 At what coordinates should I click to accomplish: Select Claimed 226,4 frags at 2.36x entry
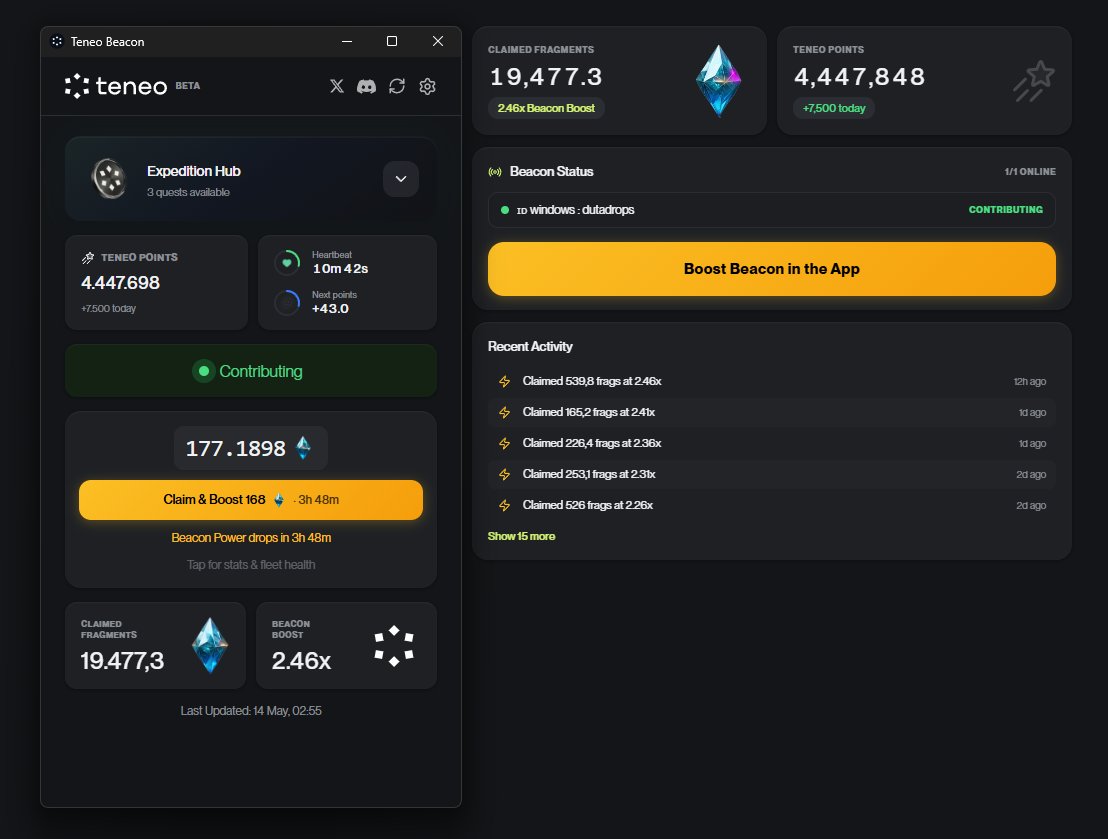772,444
